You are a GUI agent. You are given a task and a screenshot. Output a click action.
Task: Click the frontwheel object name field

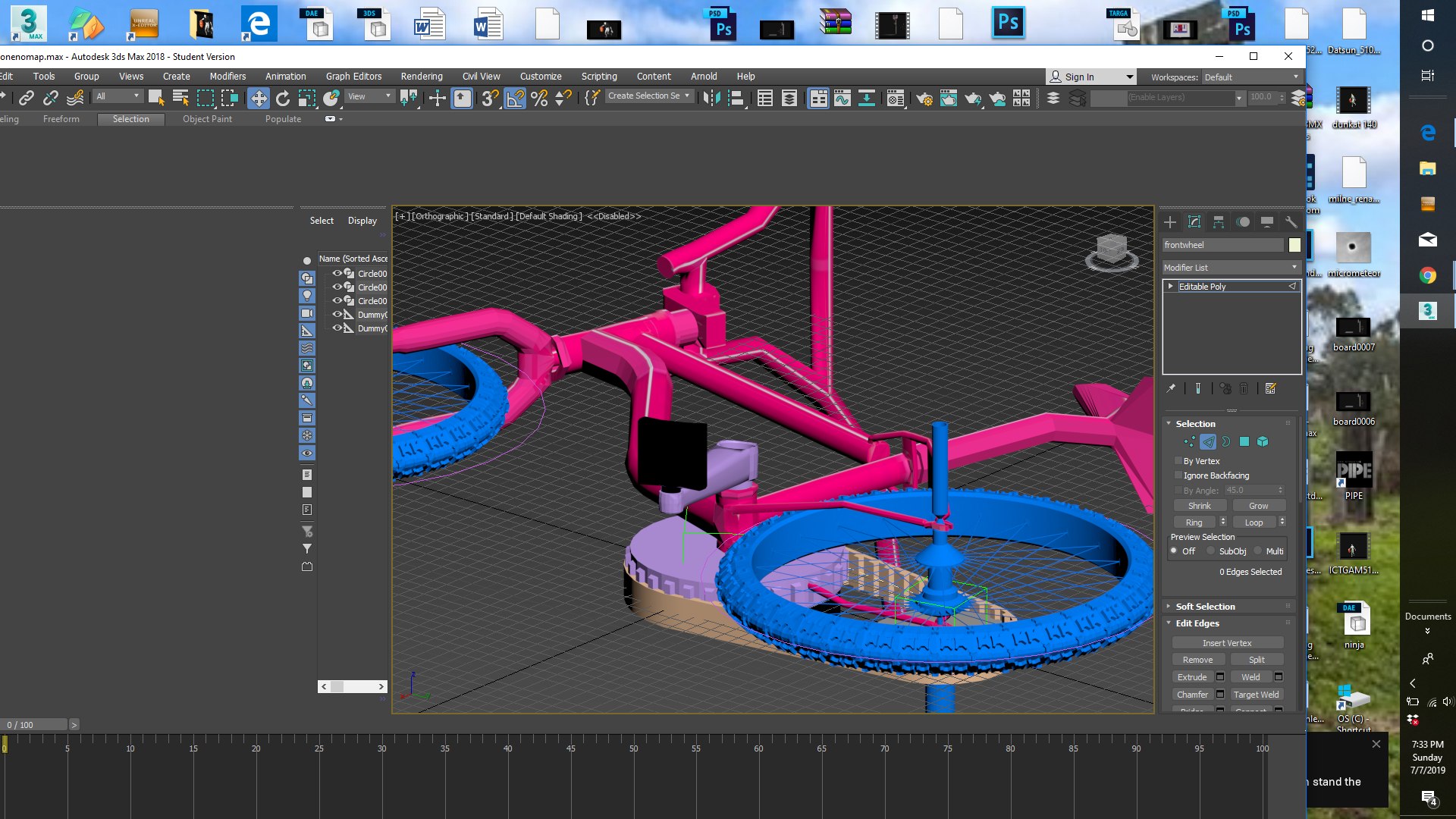1222,245
